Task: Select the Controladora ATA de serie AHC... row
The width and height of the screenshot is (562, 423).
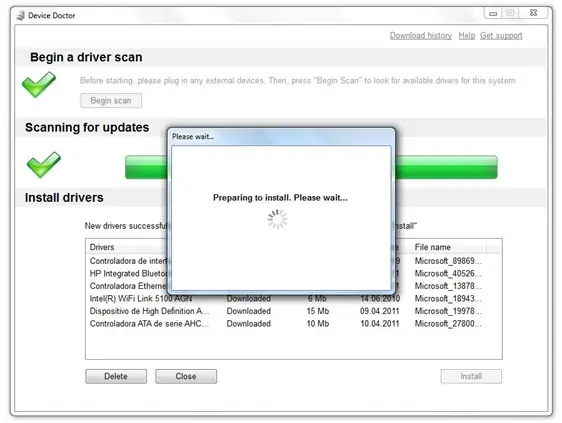Action: (x=294, y=323)
